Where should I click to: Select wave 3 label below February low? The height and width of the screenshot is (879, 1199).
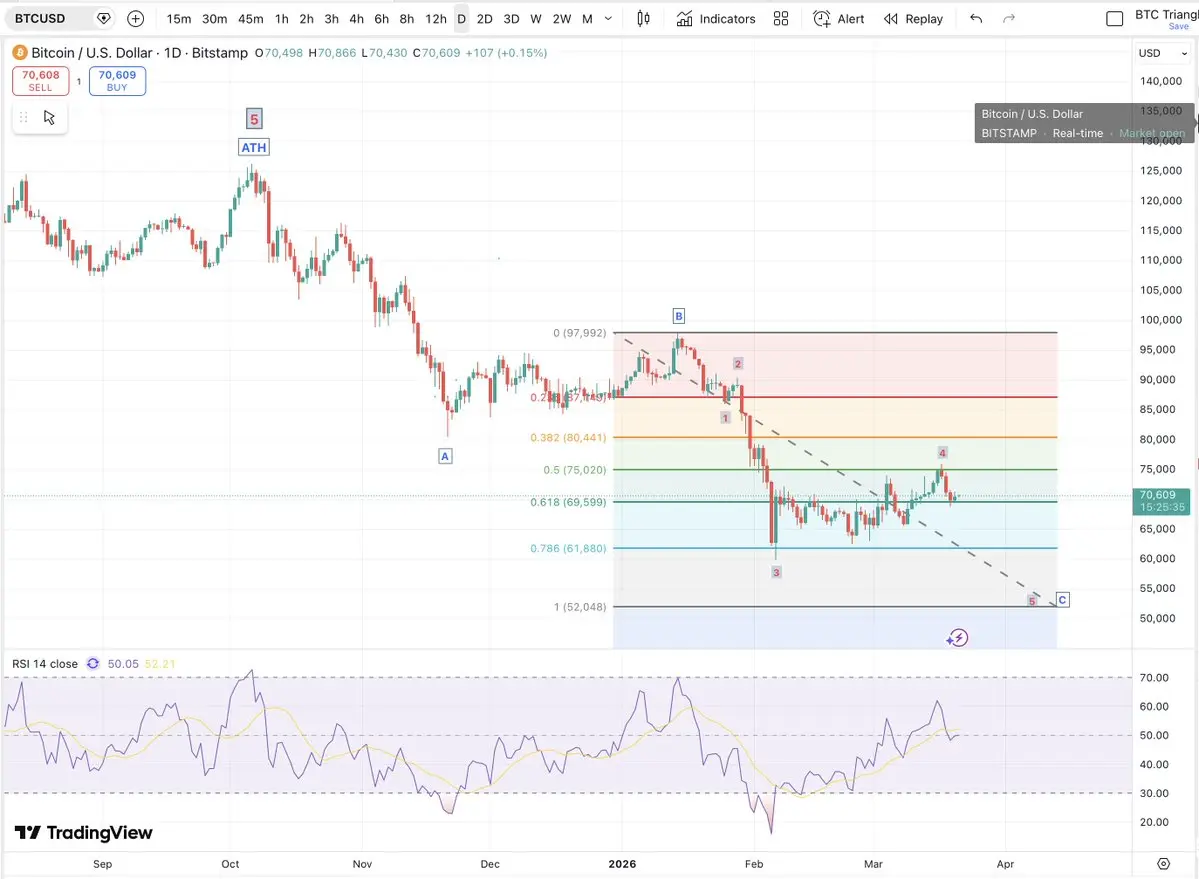[x=776, y=572]
